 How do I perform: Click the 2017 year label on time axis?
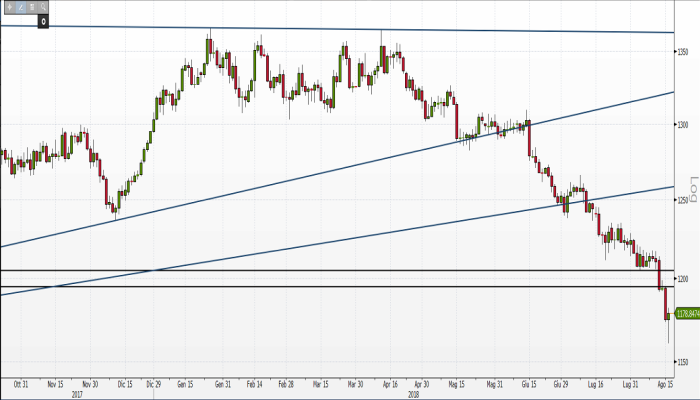pos(77,393)
